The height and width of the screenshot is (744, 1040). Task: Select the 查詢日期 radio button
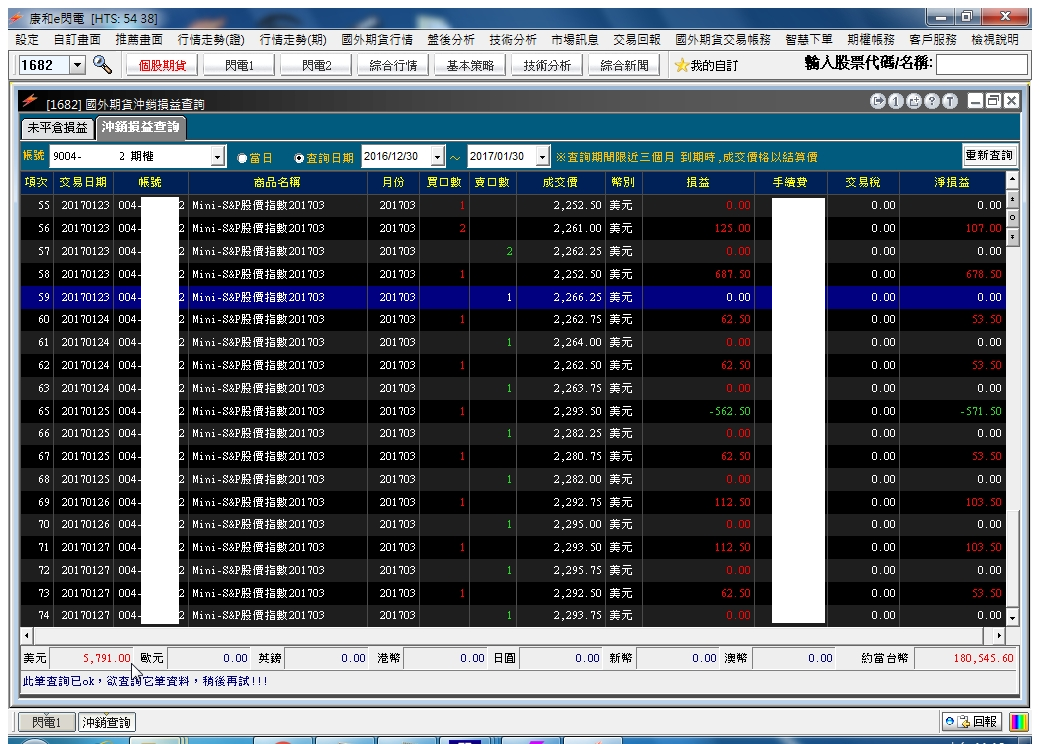299,158
